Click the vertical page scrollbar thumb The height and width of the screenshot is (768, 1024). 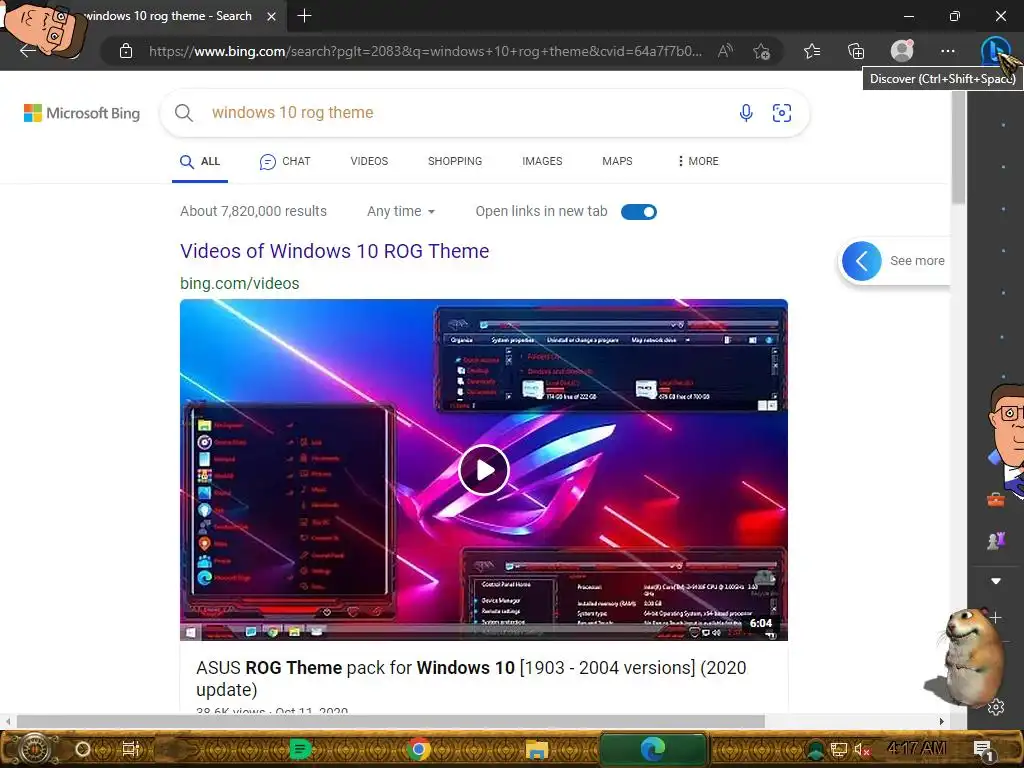click(958, 147)
